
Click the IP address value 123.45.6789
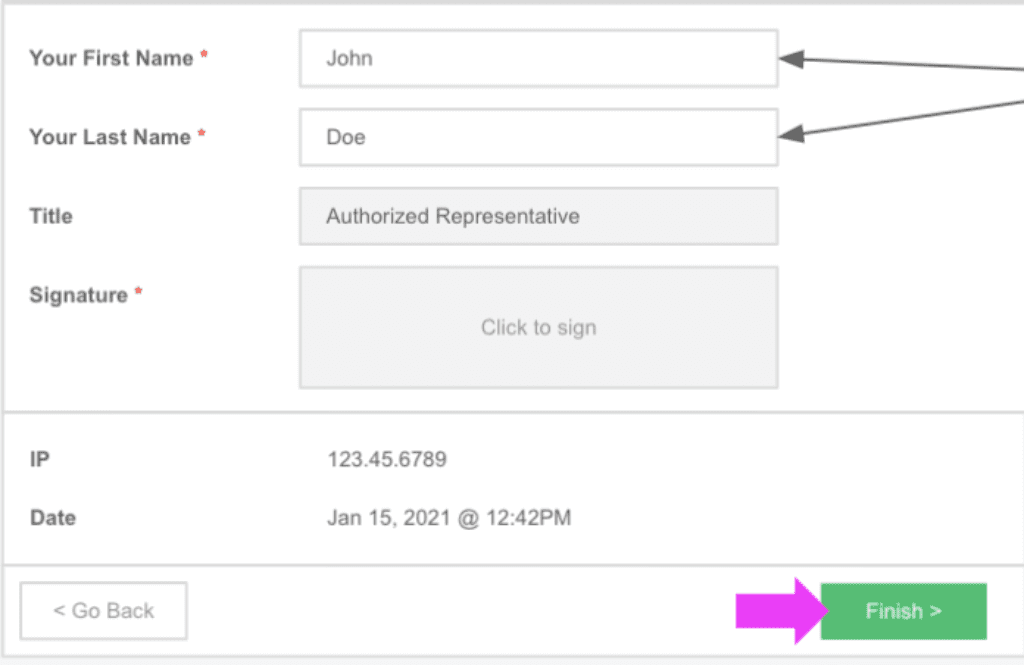pyautogui.click(x=387, y=460)
